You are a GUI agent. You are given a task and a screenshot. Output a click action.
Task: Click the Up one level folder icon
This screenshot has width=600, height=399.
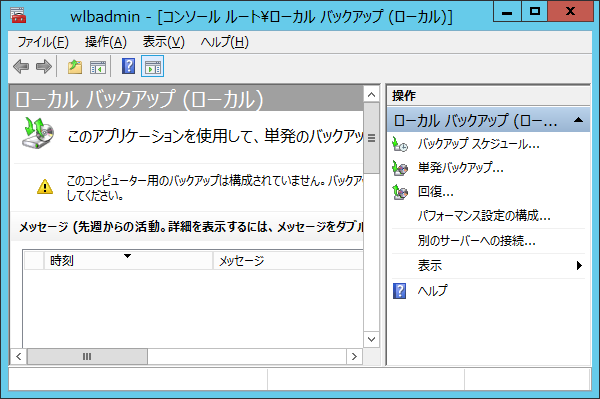[x=75, y=67]
